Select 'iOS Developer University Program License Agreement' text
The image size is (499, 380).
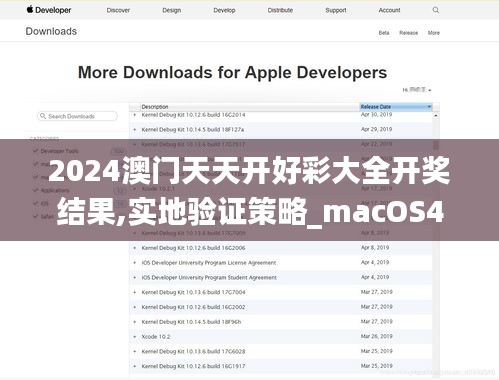209,263
